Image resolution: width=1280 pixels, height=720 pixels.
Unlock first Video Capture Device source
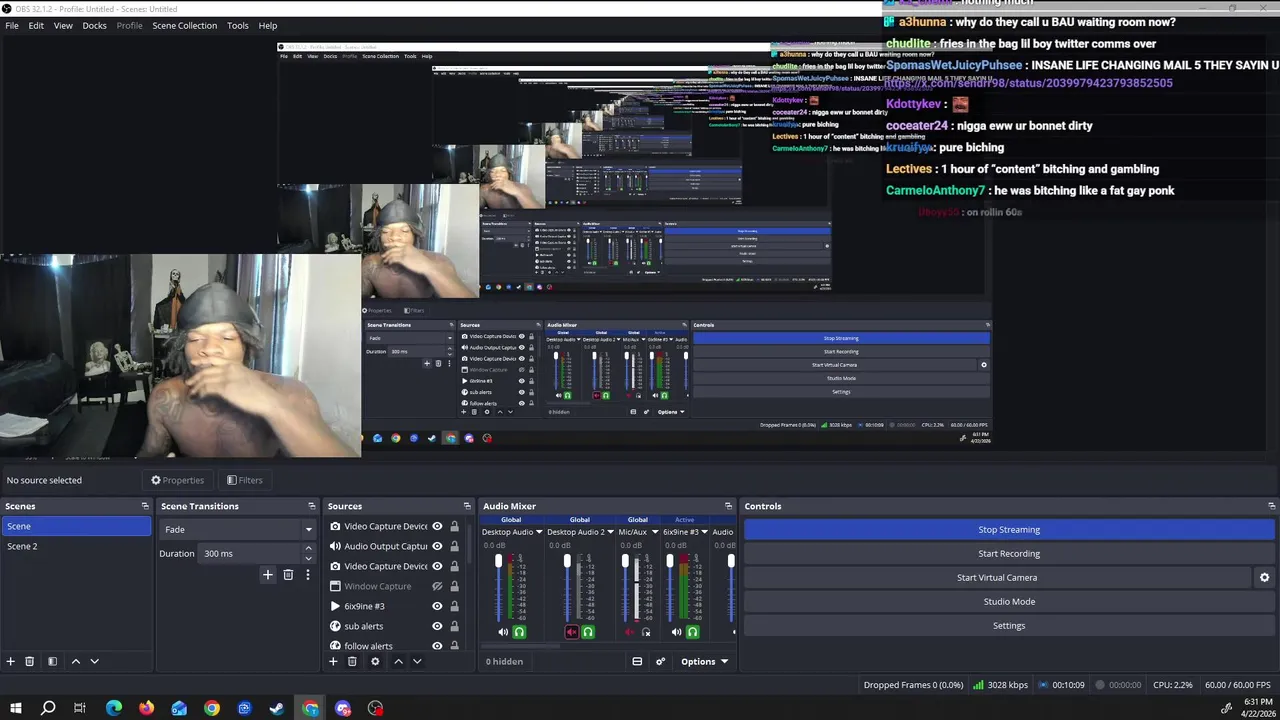pos(454,526)
